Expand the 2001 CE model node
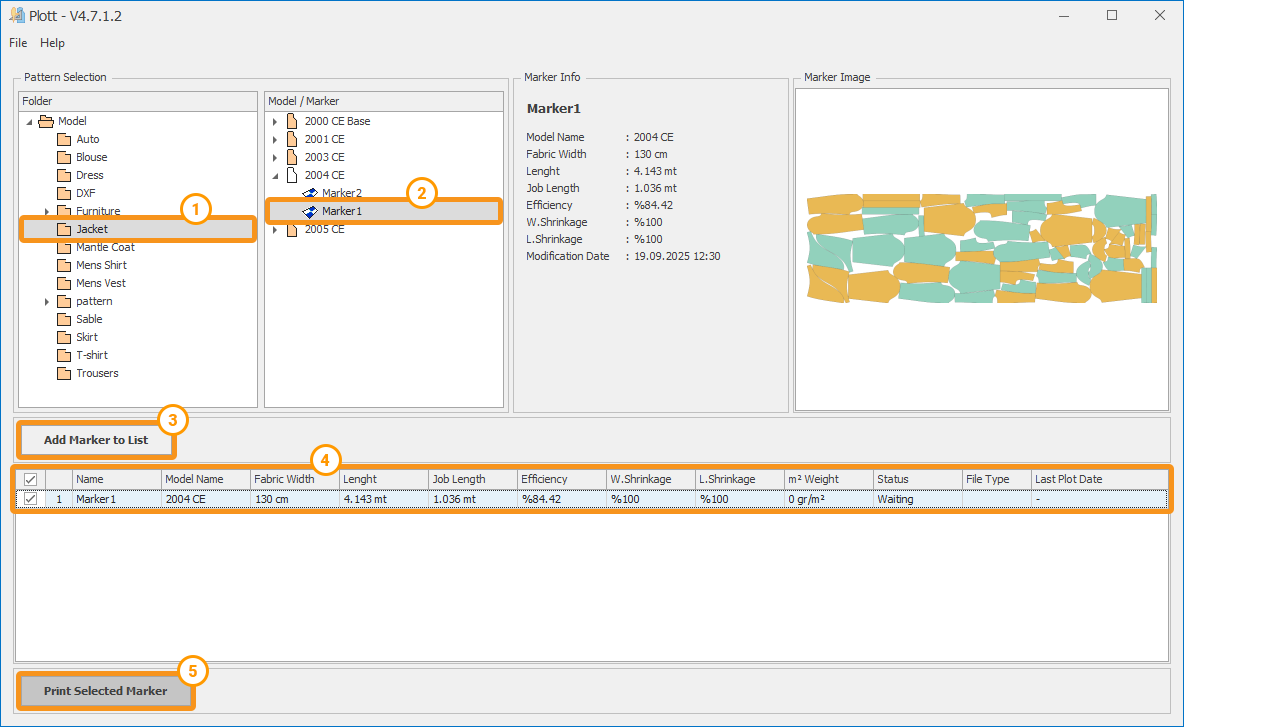This screenshot has height=727, width=1270. [x=275, y=139]
